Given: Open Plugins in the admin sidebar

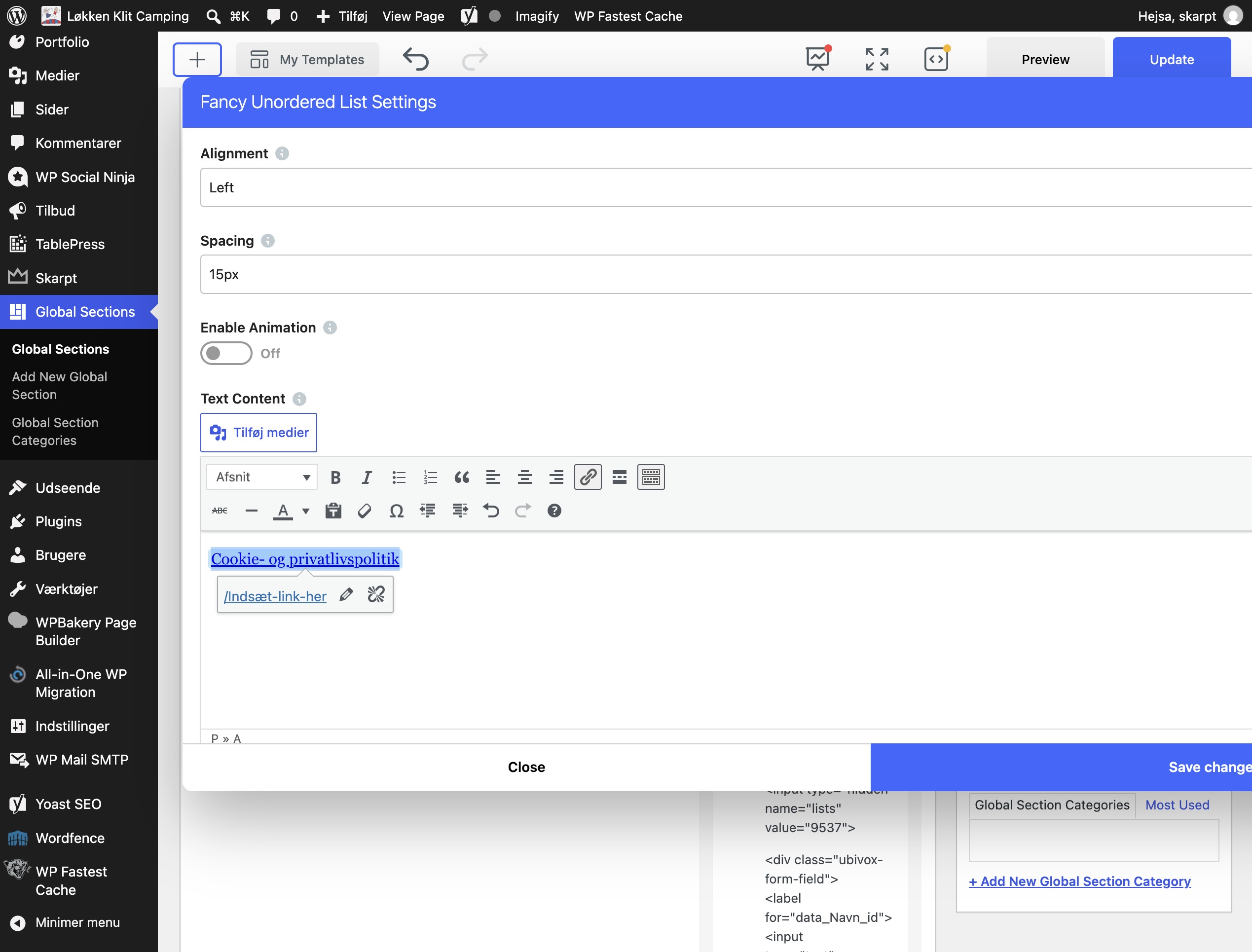Looking at the screenshot, I should click(58, 521).
